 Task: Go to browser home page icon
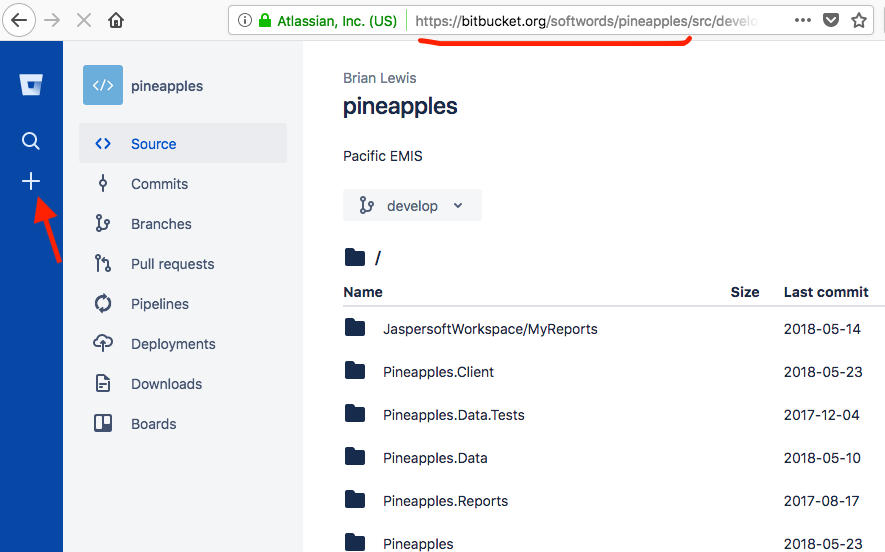pyautogui.click(x=116, y=20)
